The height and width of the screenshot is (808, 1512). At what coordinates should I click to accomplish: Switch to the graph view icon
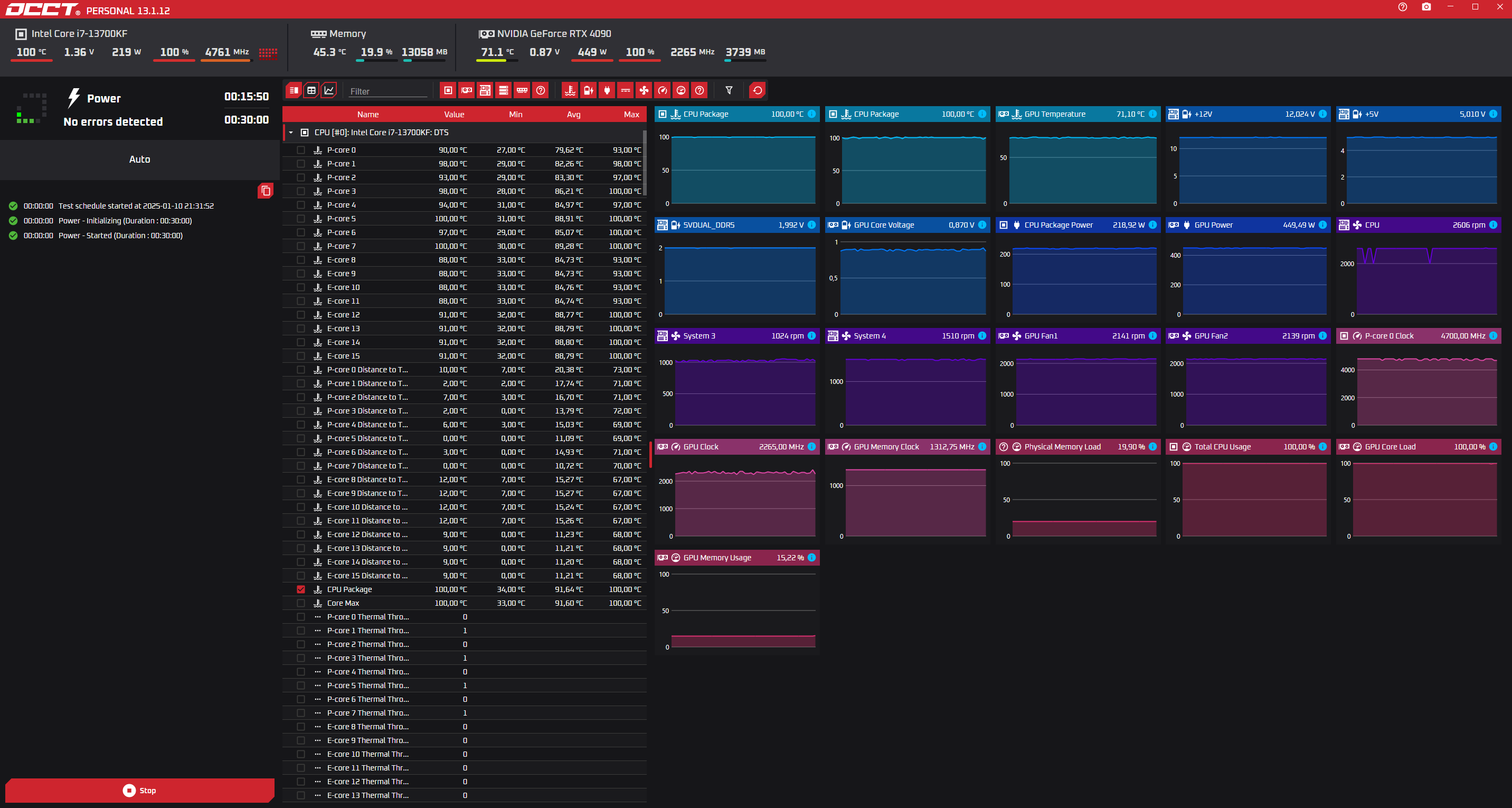click(x=329, y=90)
